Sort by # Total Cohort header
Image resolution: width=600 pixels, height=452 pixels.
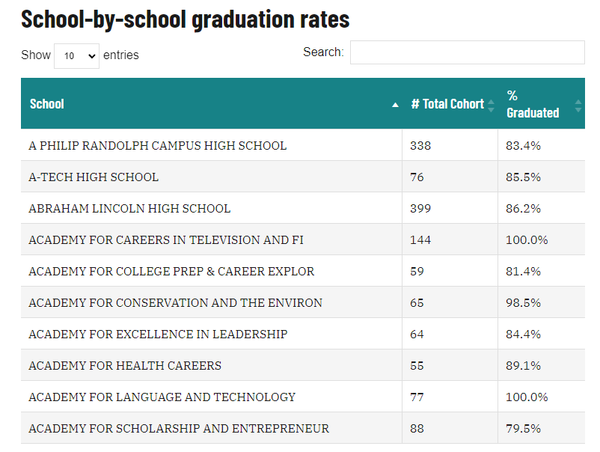click(x=447, y=104)
